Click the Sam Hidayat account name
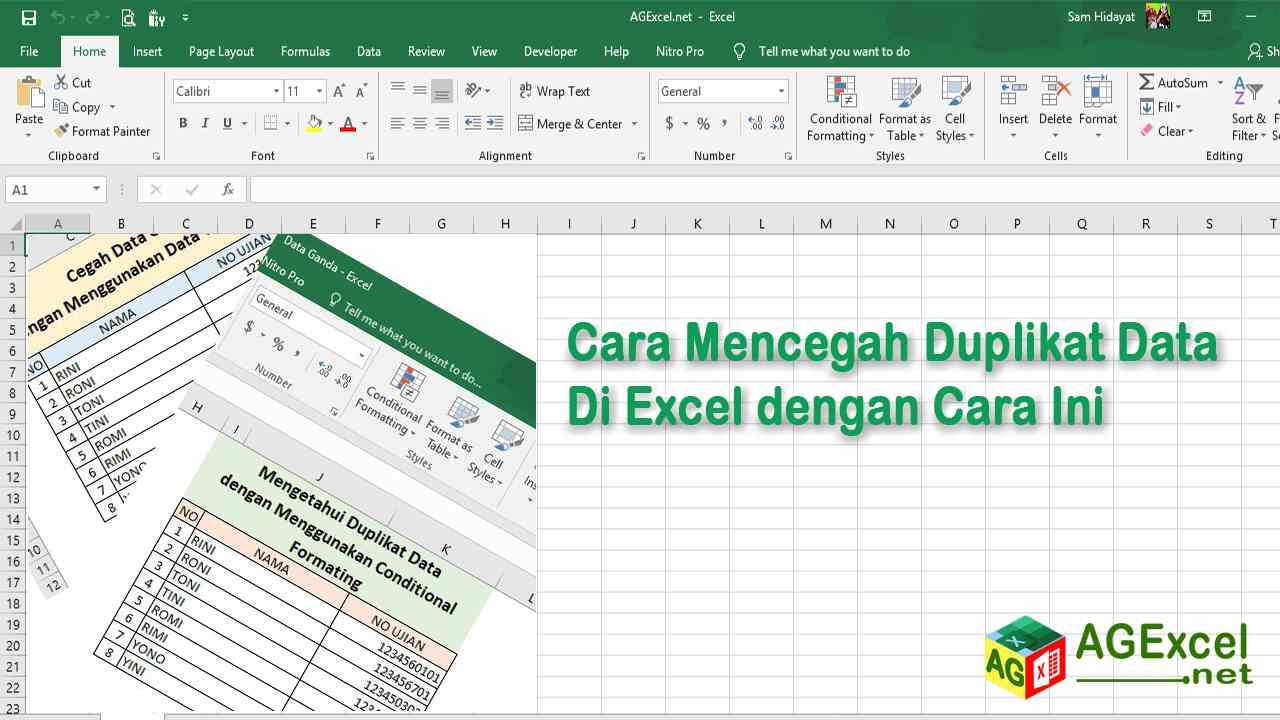 pyautogui.click(x=1101, y=17)
